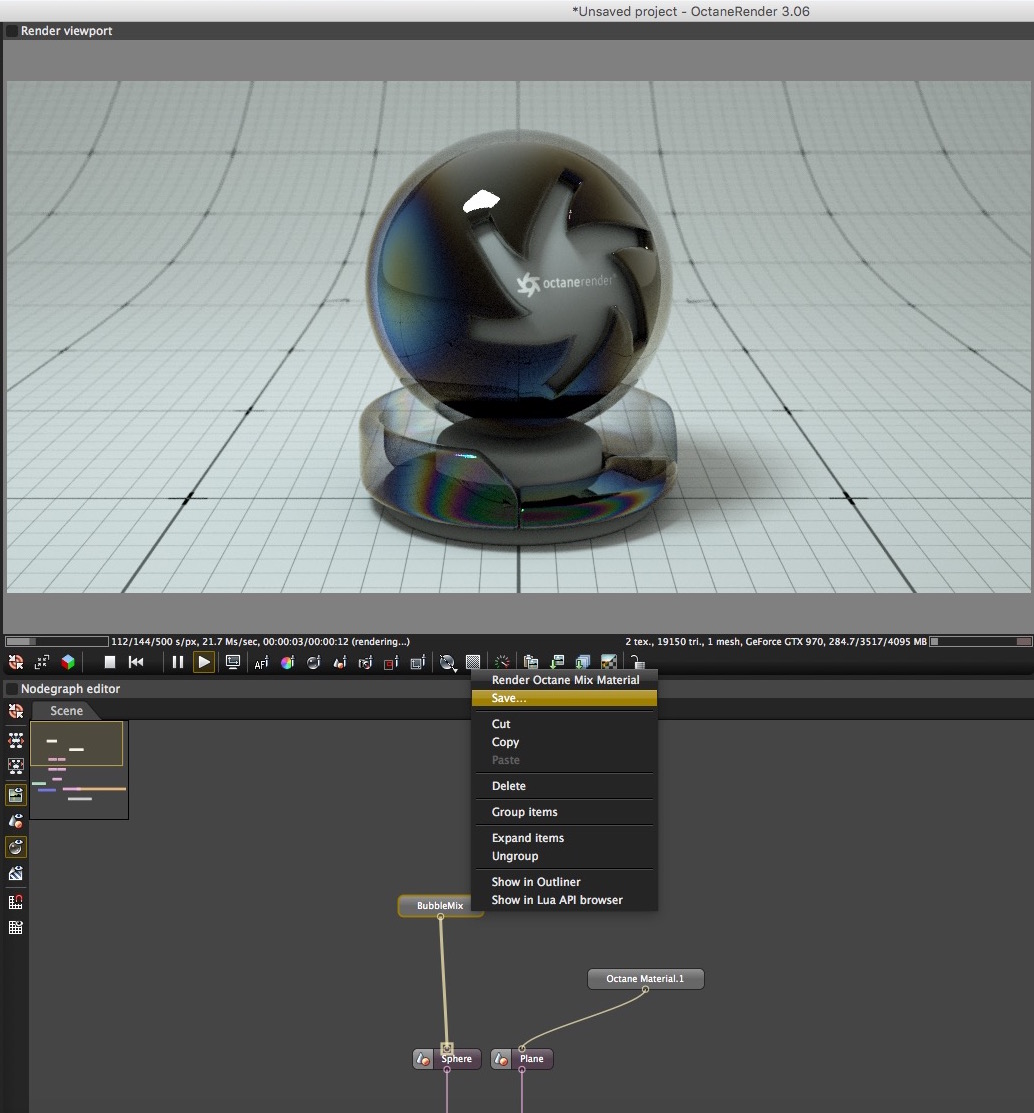Choose Show in Lua API browser entry
This screenshot has width=1034, height=1113.
coord(564,900)
